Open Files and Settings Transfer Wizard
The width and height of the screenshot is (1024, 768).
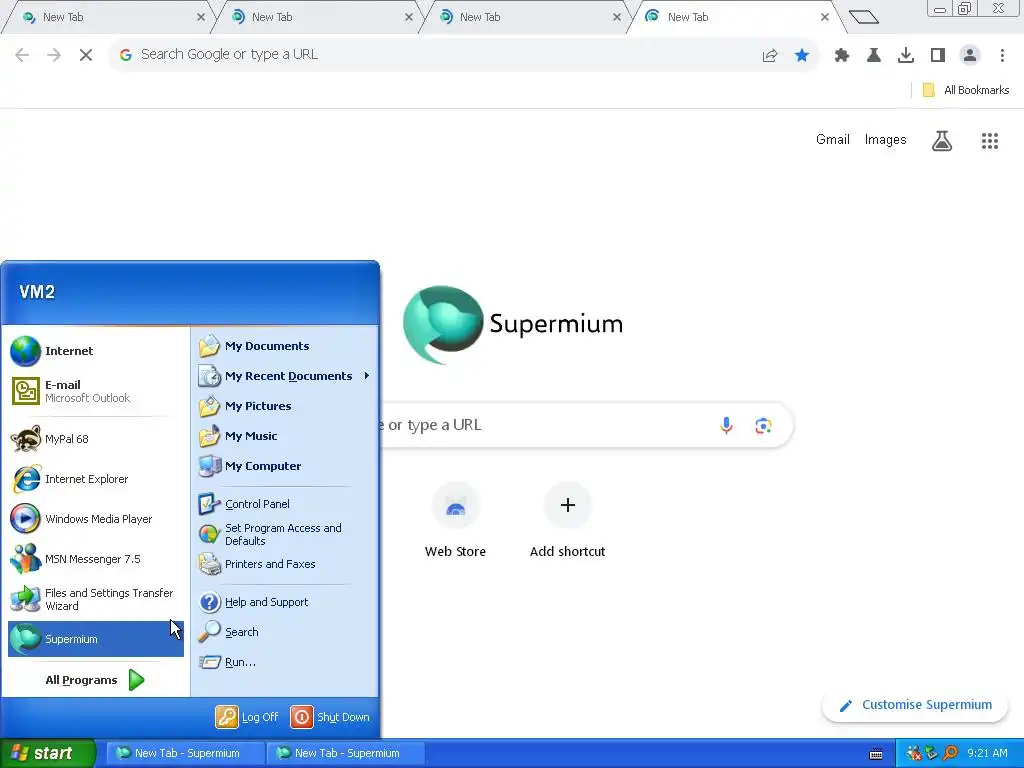[95, 599]
